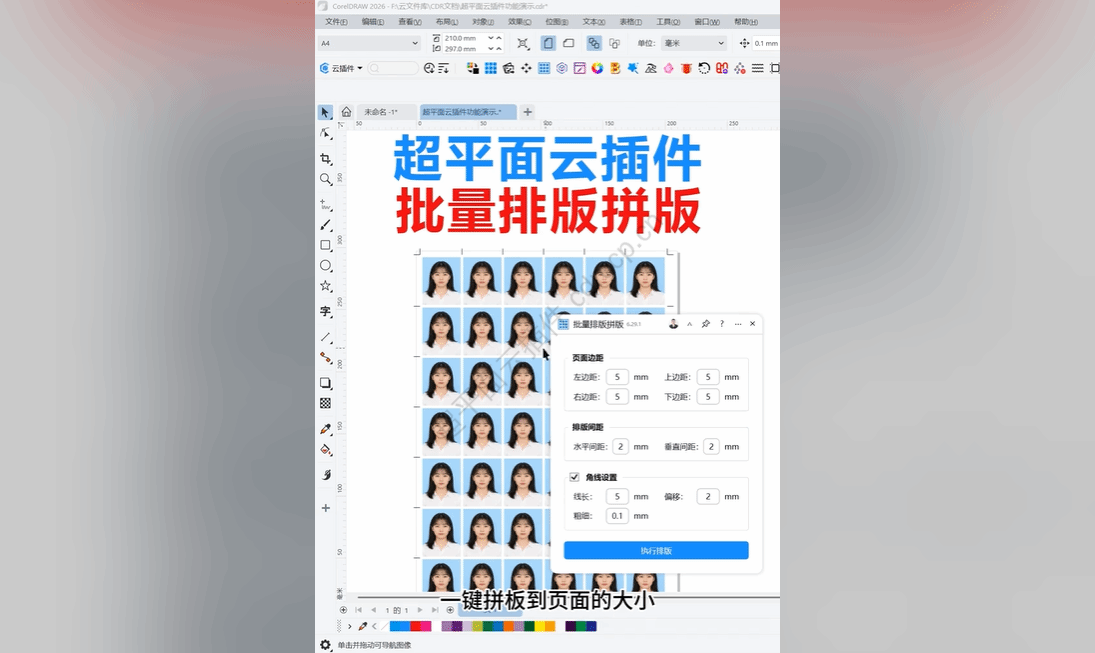Select the straight line dimension tool
This screenshot has height=653, width=1095.
pos(325,337)
